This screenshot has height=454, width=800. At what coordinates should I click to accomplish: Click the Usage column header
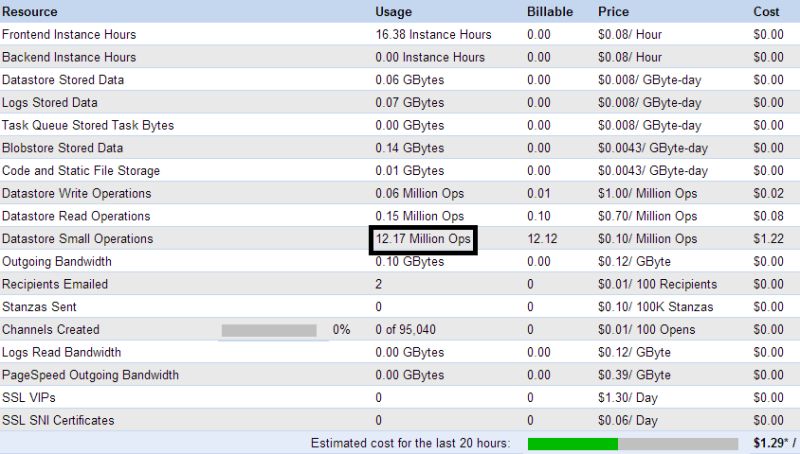pyautogui.click(x=393, y=12)
